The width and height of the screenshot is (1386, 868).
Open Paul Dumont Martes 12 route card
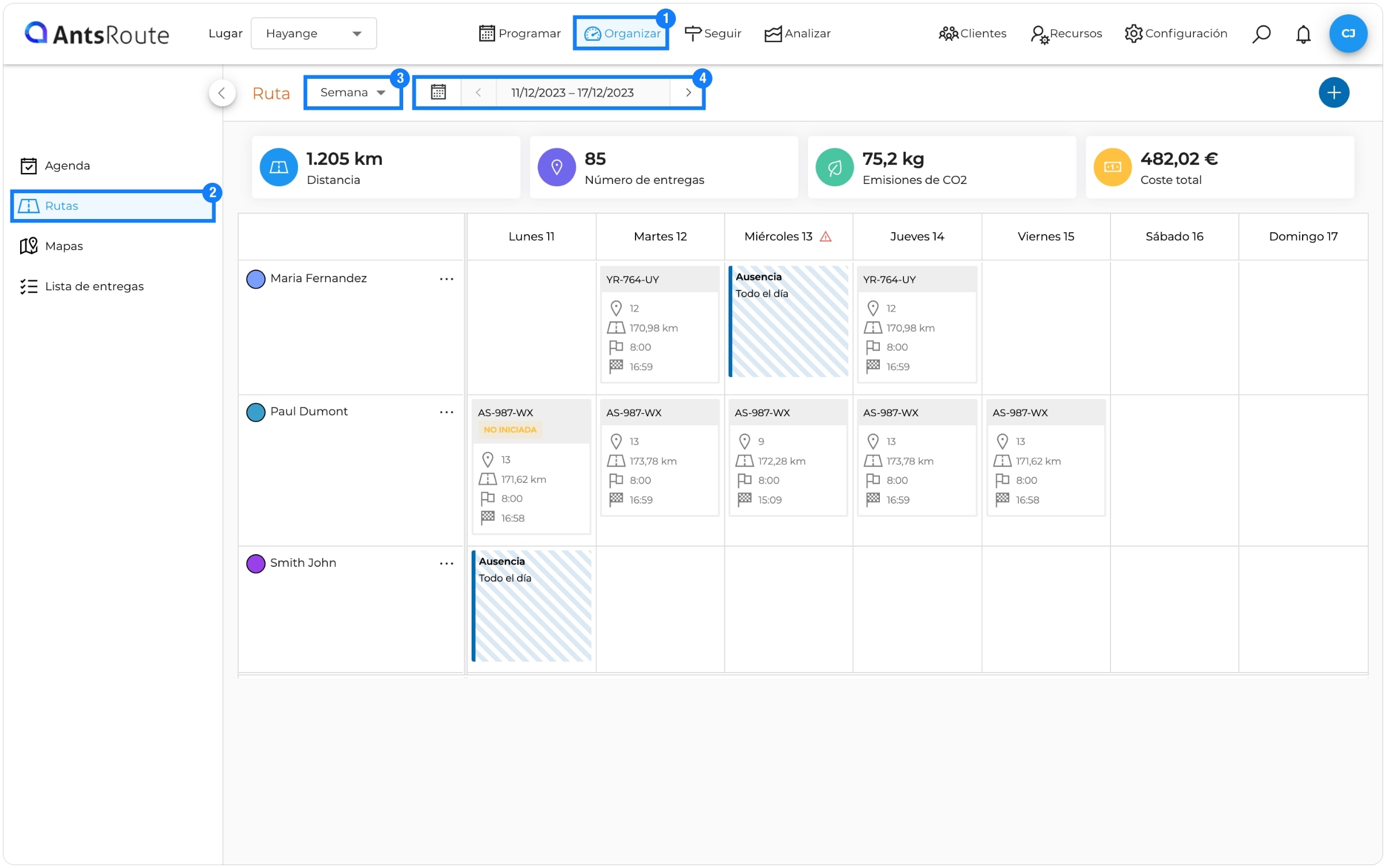660,458
